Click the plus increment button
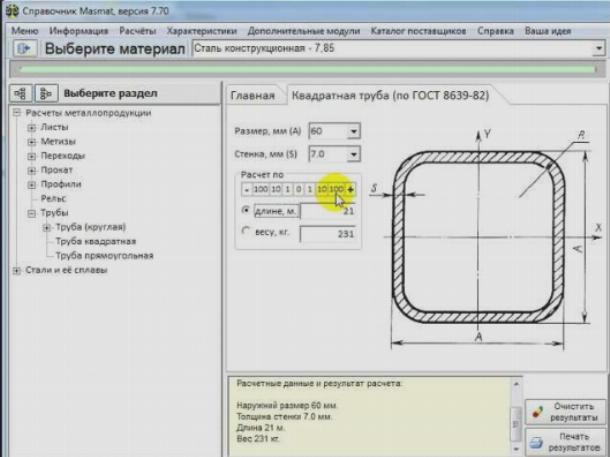The height and width of the screenshot is (457, 610). click(x=350, y=189)
